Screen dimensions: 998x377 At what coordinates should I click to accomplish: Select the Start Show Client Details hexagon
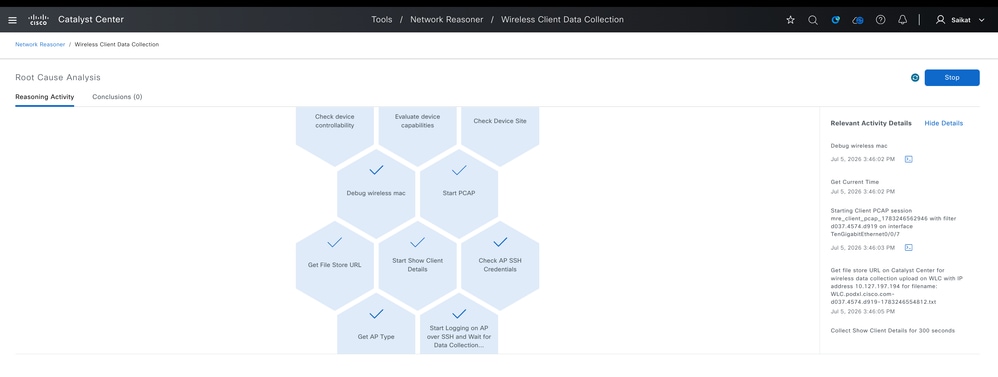click(x=418, y=266)
